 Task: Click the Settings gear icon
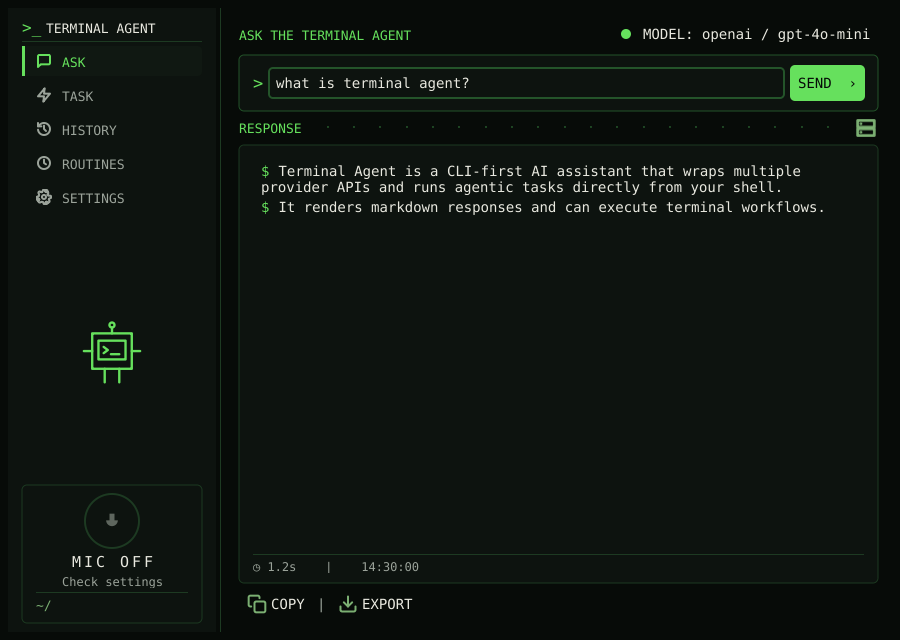(44, 197)
